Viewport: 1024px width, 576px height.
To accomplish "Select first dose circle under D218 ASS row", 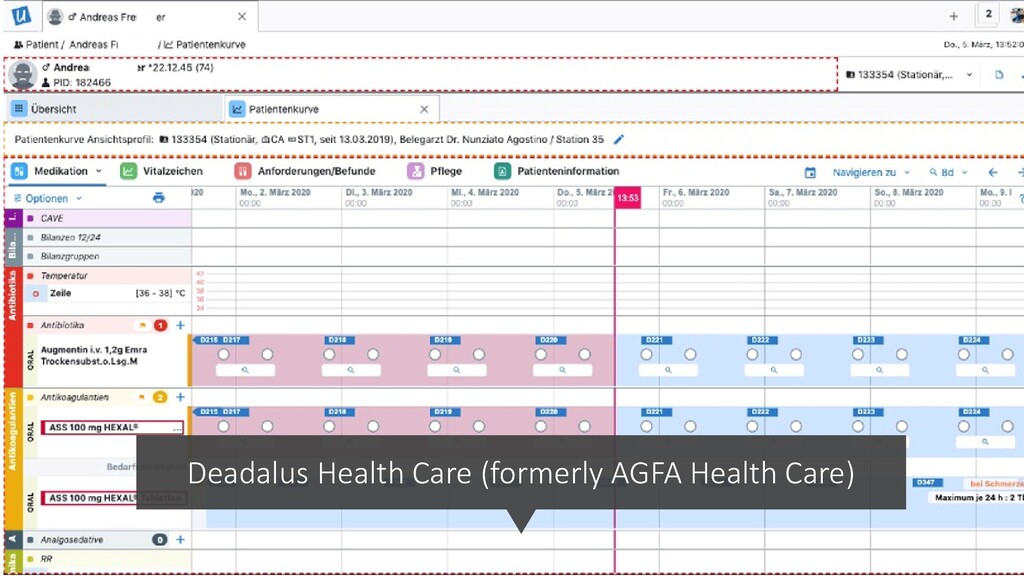I will pos(329,426).
